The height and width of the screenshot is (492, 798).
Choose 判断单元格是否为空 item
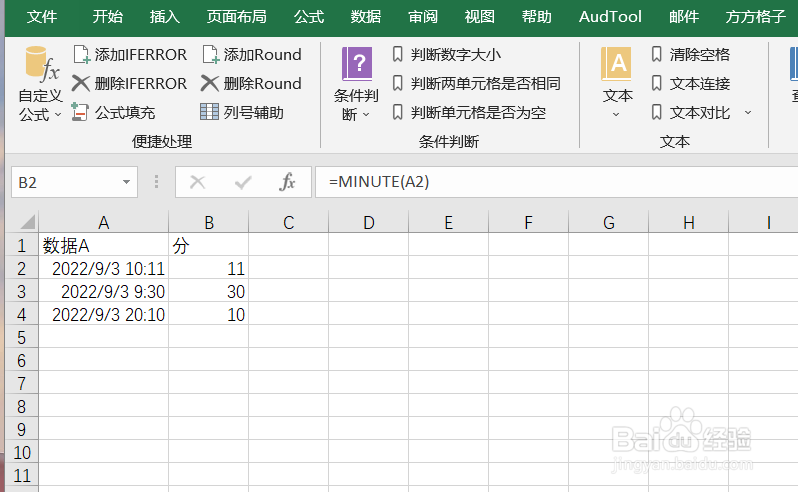pos(470,112)
